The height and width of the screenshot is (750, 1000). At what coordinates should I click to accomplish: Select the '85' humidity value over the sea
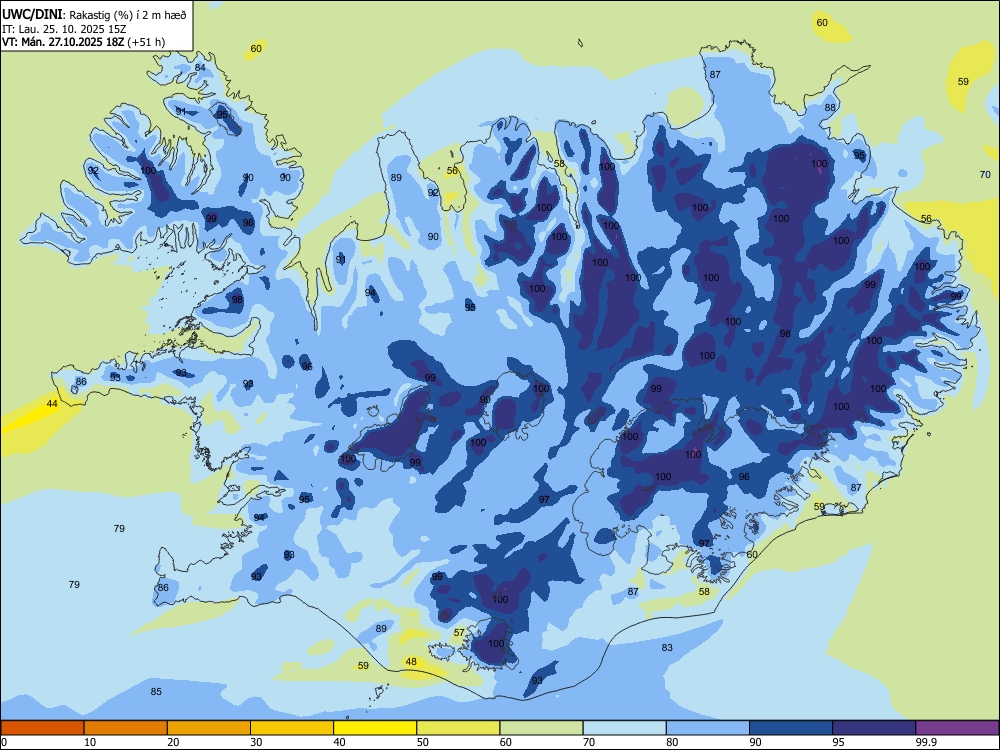(156, 691)
